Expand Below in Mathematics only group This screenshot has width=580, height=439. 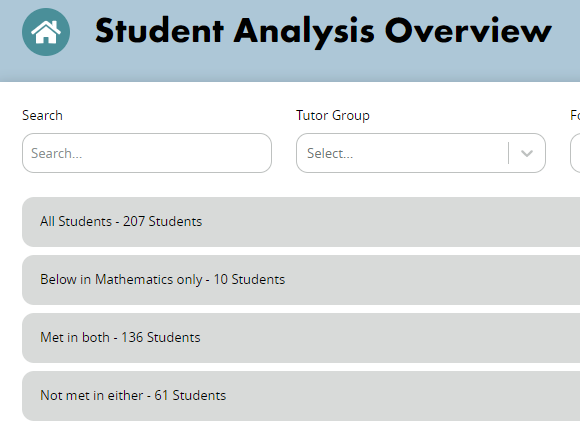[301, 280]
